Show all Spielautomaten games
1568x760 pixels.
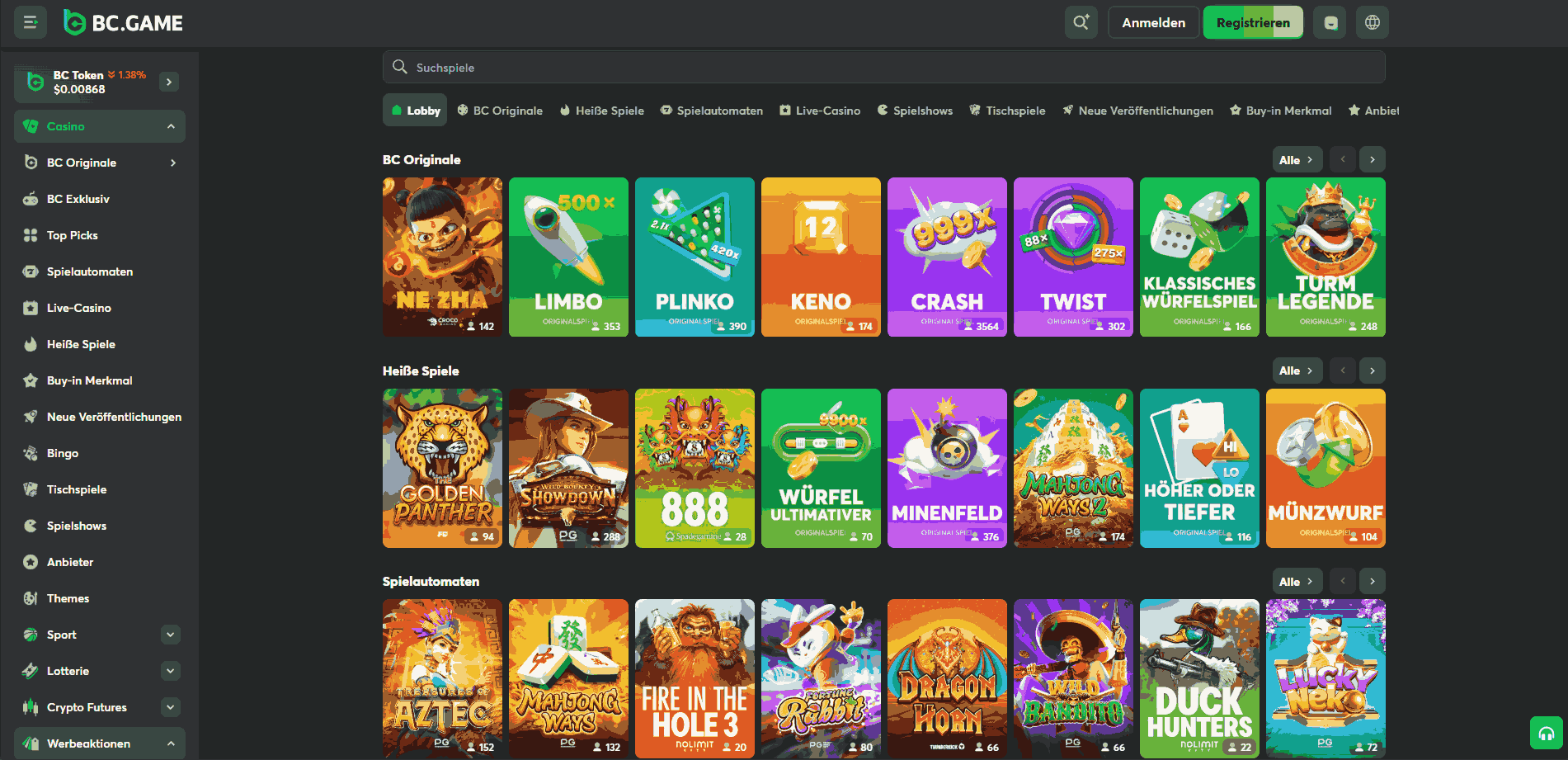click(x=1297, y=581)
